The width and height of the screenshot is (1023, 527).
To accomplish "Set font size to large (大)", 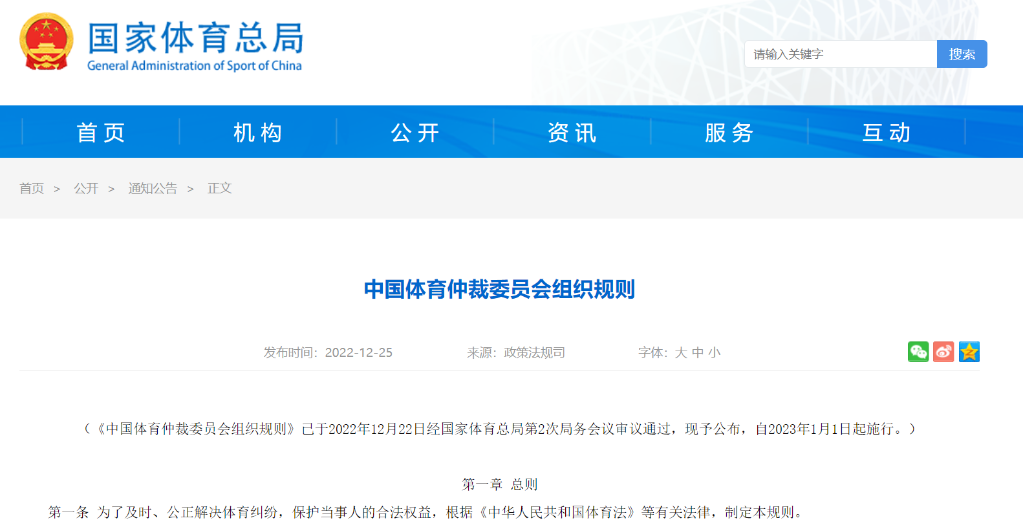I will click(x=681, y=353).
